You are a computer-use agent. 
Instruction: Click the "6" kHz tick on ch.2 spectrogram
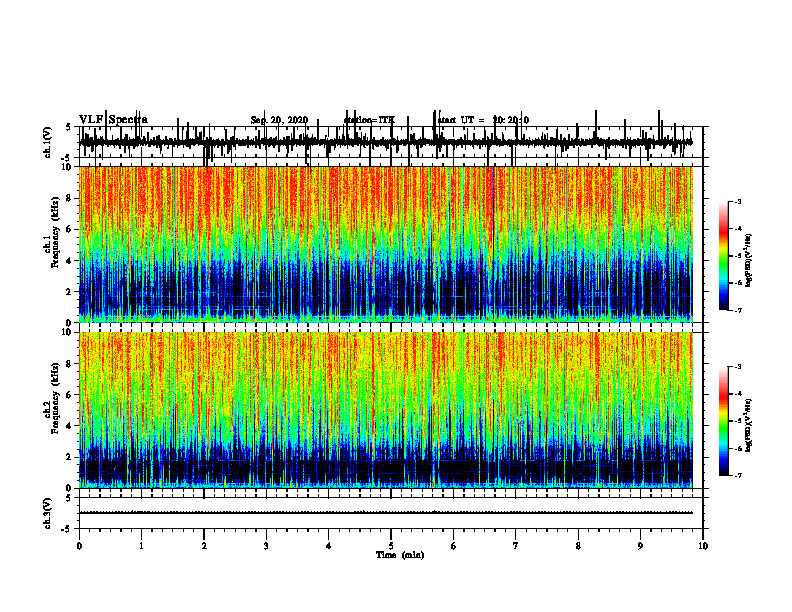pos(70,395)
